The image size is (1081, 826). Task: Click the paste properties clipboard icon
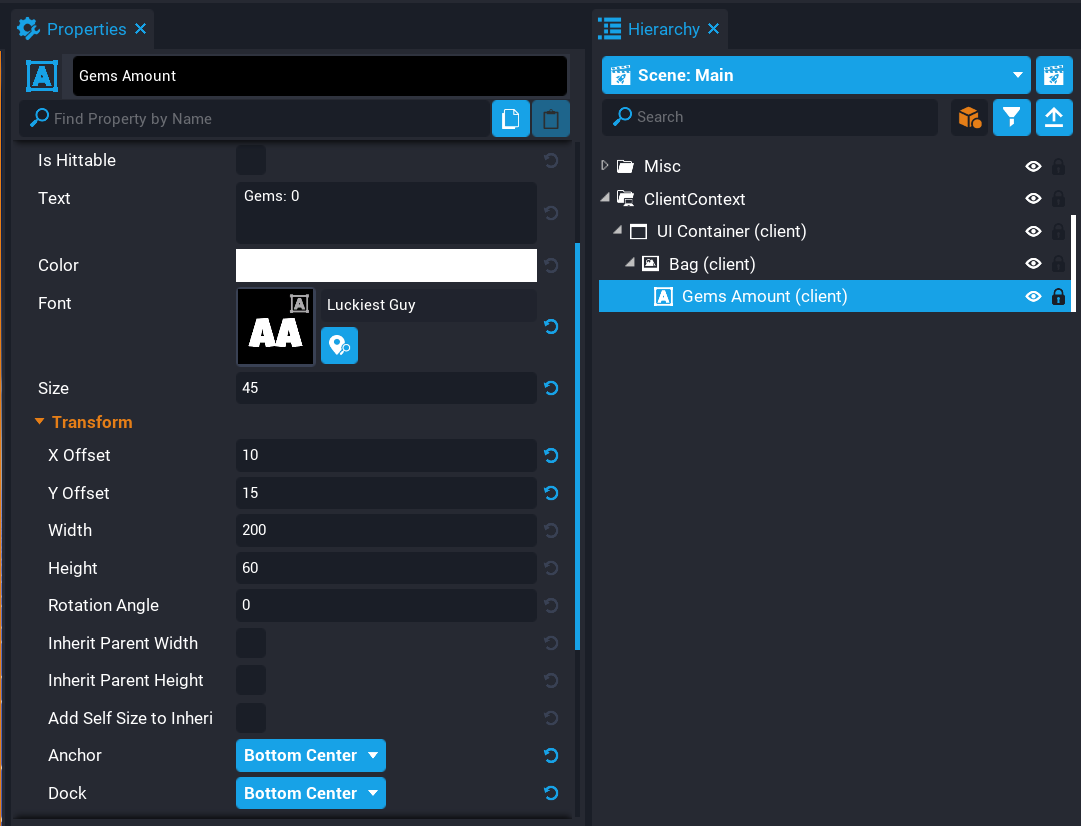click(551, 119)
